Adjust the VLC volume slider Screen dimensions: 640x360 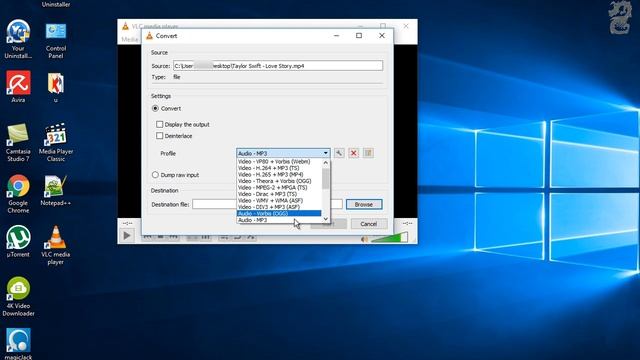tap(389, 237)
